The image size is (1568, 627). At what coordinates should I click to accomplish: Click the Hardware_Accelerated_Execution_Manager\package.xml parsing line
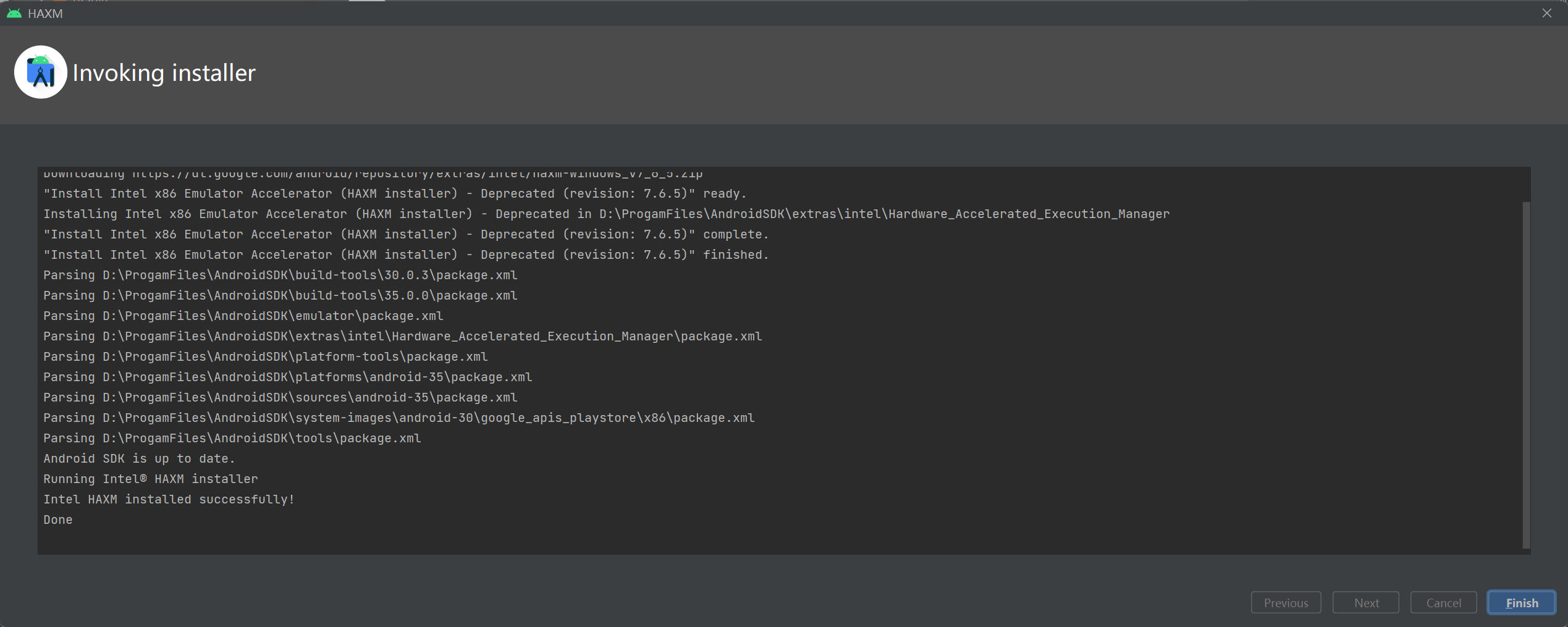(x=402, y=337)
